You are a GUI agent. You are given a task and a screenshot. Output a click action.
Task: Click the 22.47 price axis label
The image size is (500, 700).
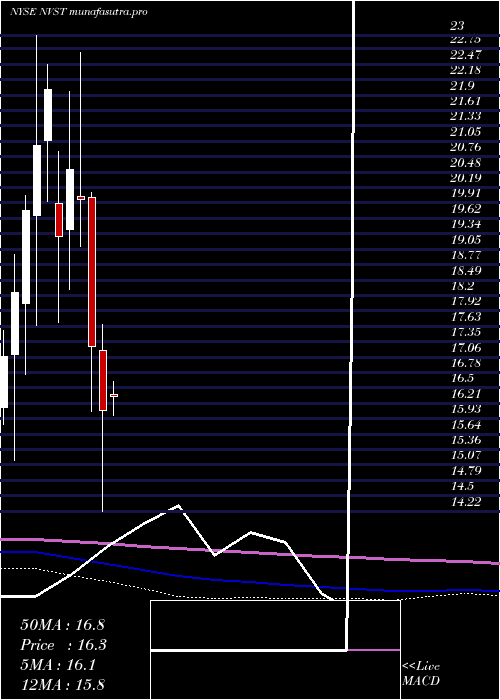(x=466, y=55)
